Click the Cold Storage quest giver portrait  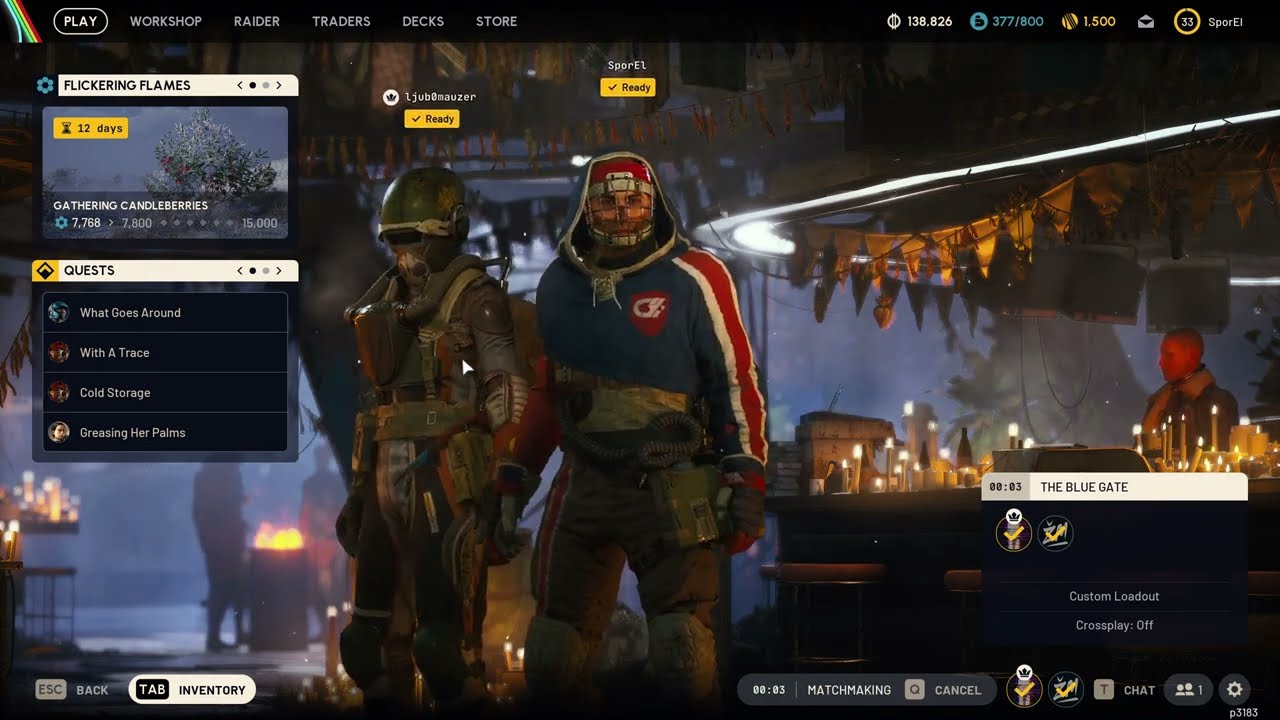[x=59, y=392]
